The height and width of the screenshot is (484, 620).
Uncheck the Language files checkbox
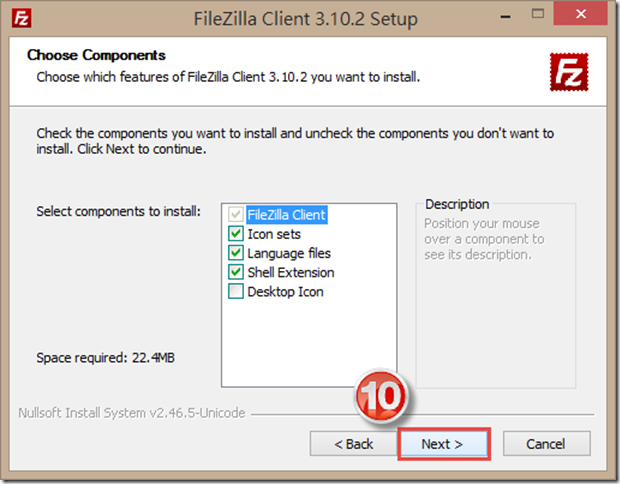[236, 253]
